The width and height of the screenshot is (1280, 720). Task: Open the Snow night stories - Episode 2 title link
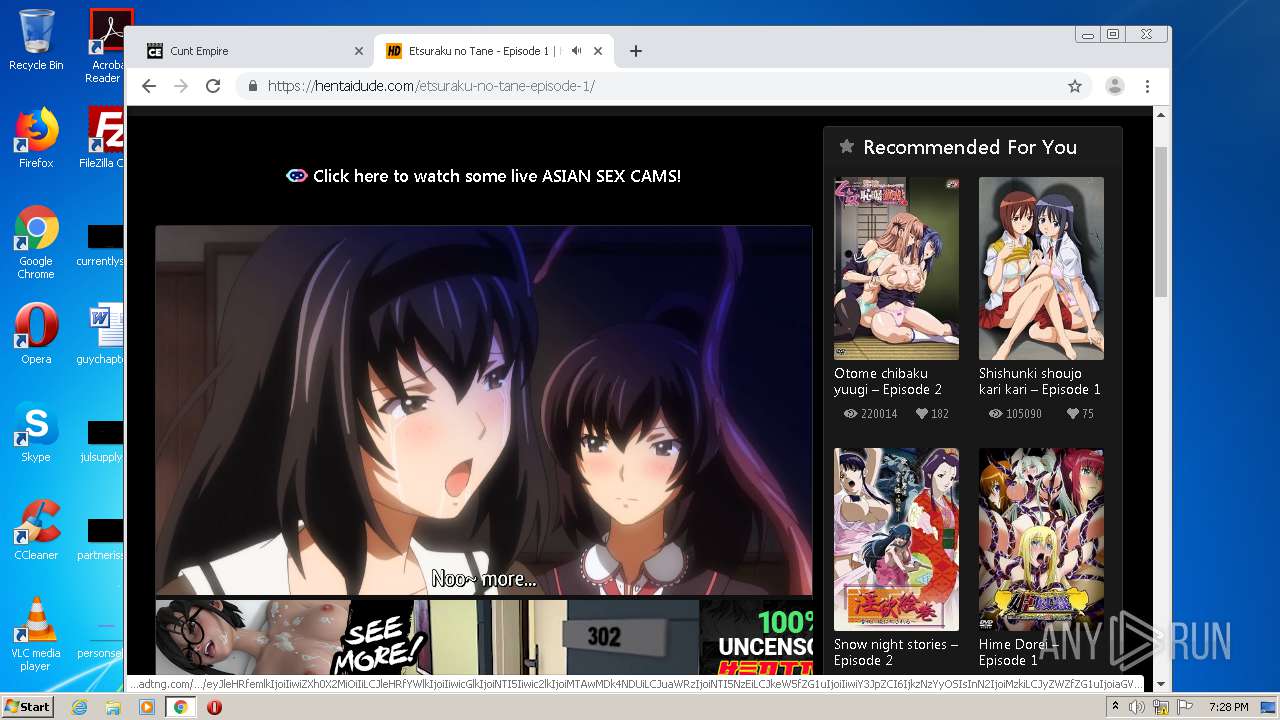(x=896, y=652)
